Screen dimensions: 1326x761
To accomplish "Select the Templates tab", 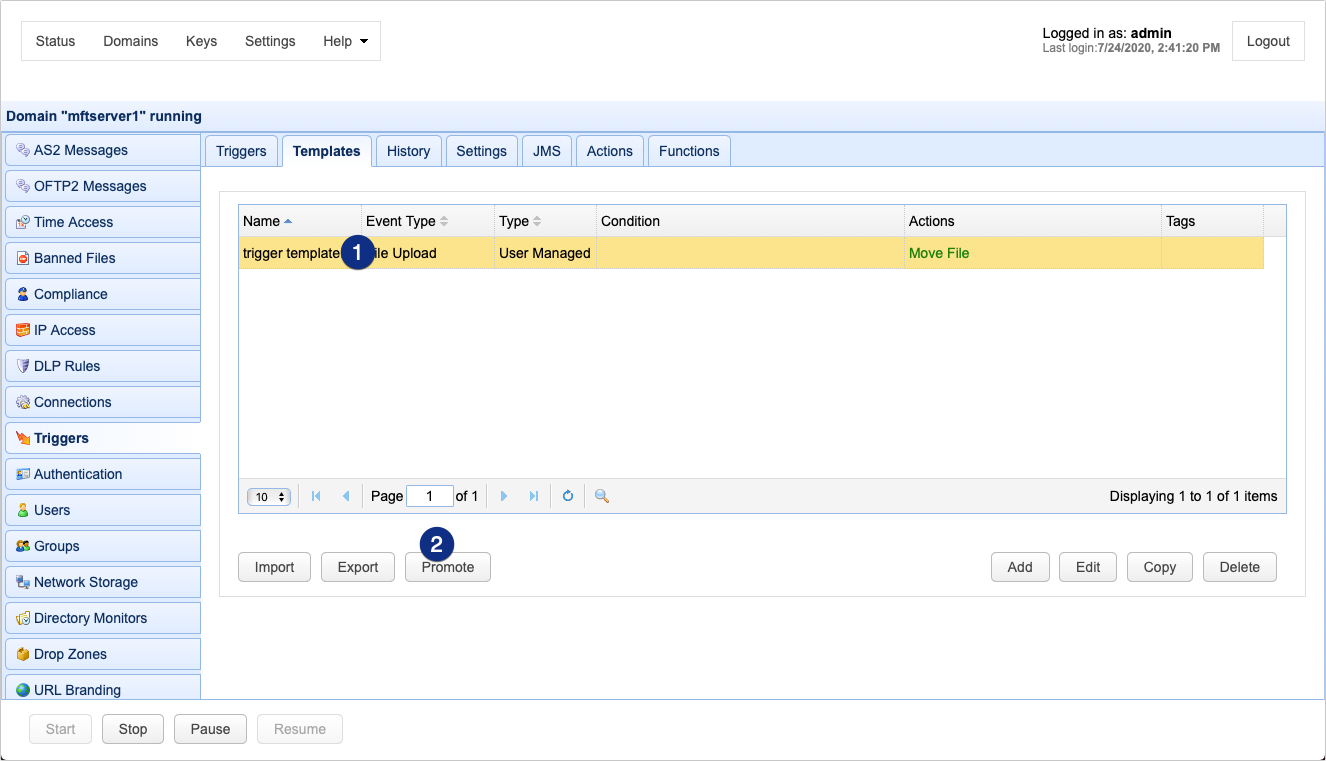I will click(x=327, y=151).
